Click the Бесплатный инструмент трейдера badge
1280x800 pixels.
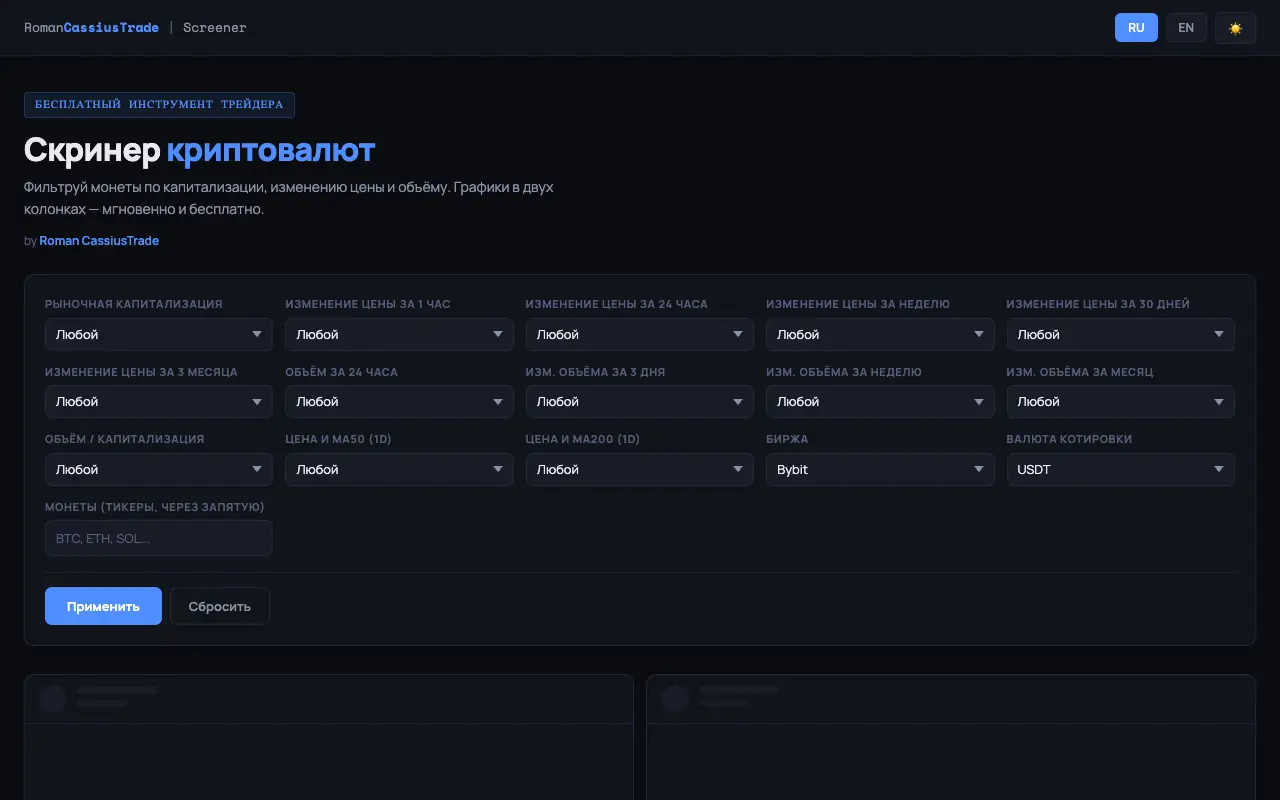click(159, 104)
